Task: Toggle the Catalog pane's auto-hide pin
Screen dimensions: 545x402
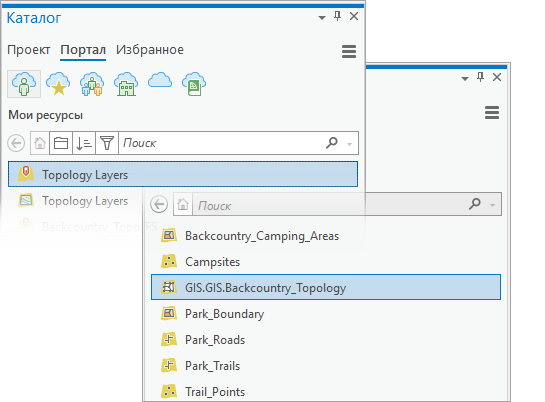Action: pos(337,16)
